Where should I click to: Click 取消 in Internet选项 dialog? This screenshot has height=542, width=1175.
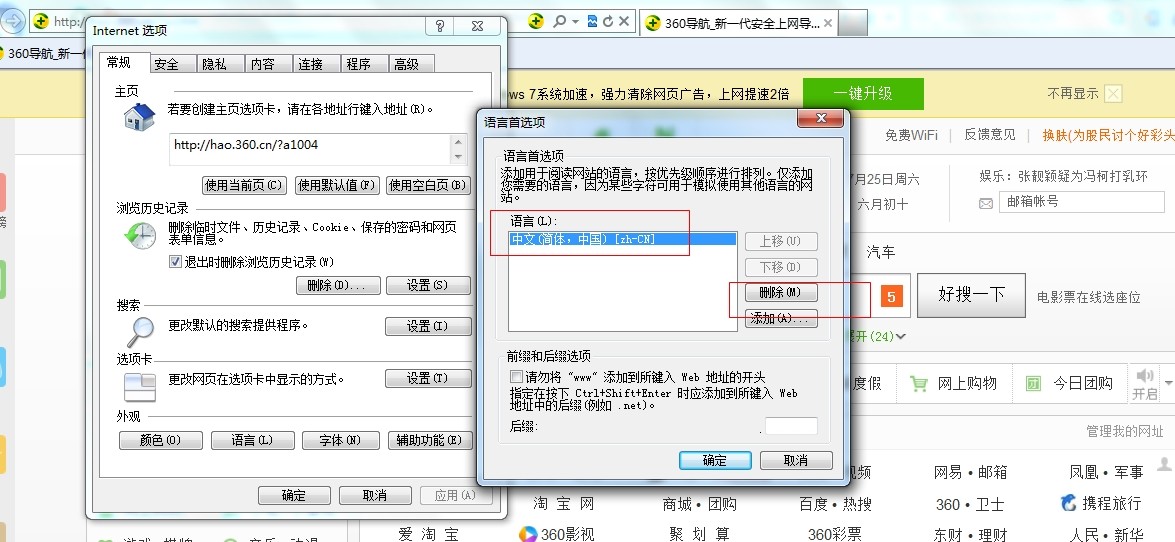click(375, 496)
